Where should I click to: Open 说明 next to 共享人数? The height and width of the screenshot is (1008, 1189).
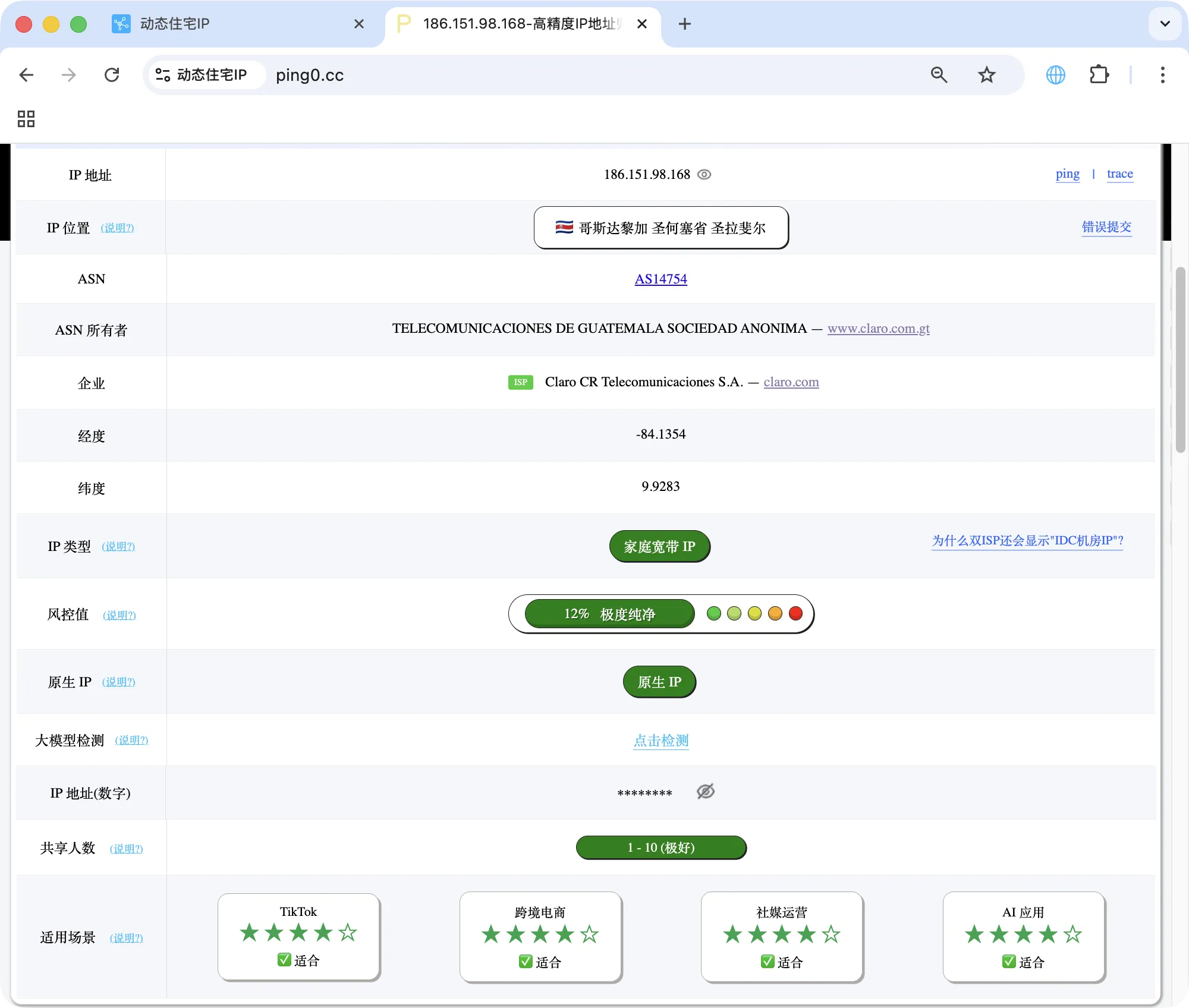click(126, 849)
